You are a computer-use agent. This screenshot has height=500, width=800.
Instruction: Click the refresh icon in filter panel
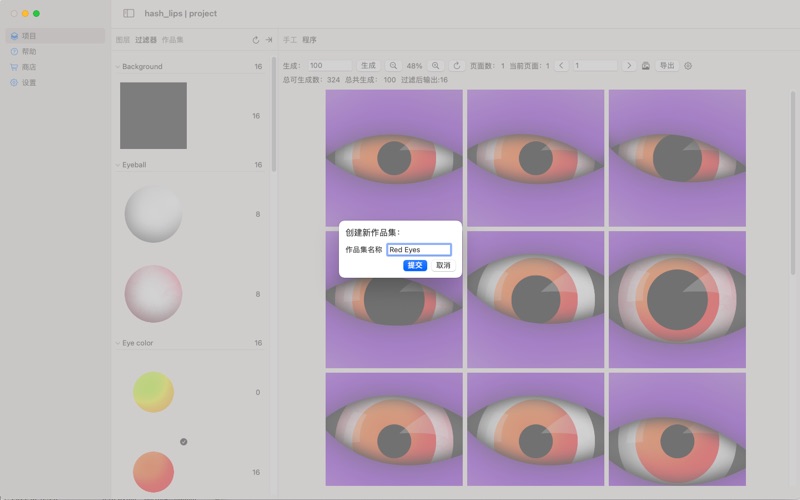coord(256,41)
